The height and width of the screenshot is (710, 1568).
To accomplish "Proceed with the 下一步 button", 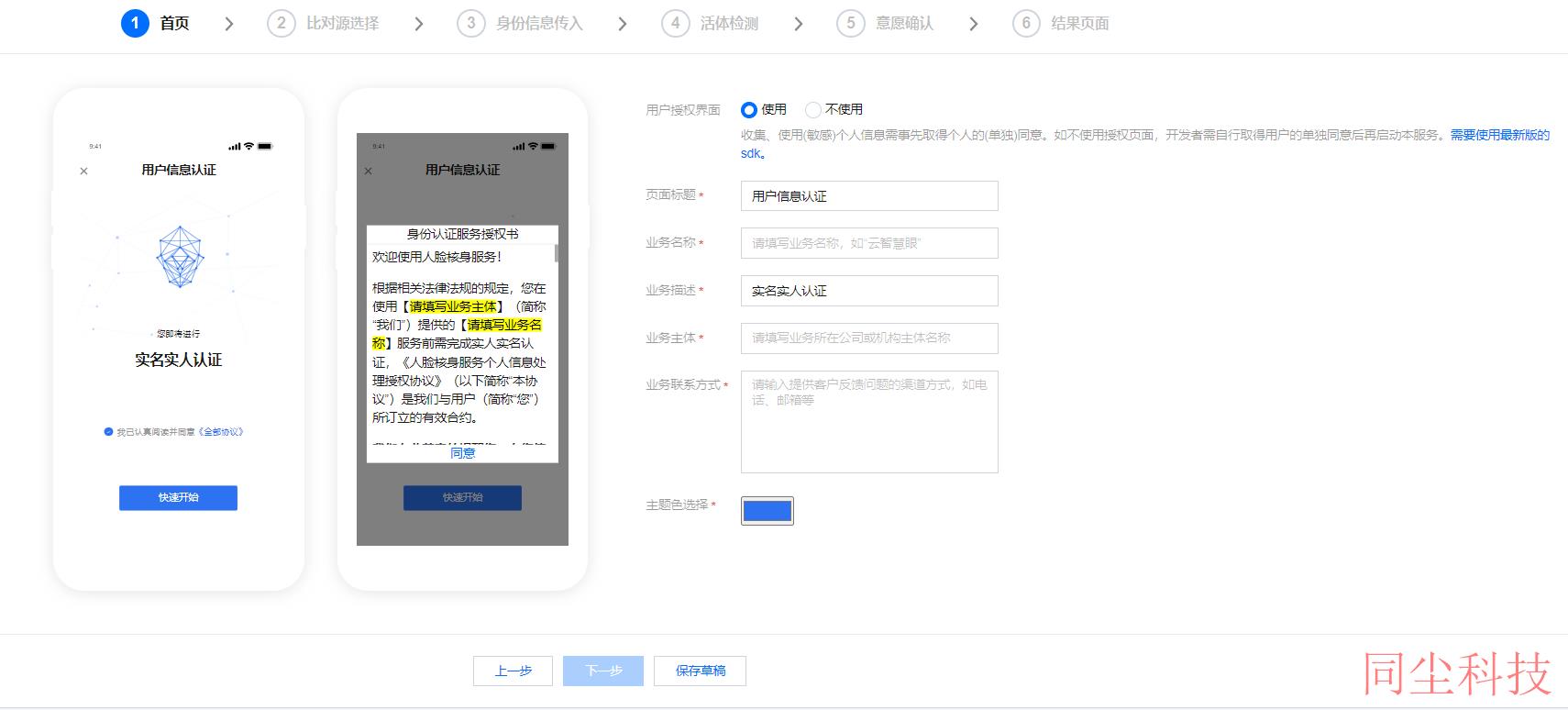I will 603,671.
